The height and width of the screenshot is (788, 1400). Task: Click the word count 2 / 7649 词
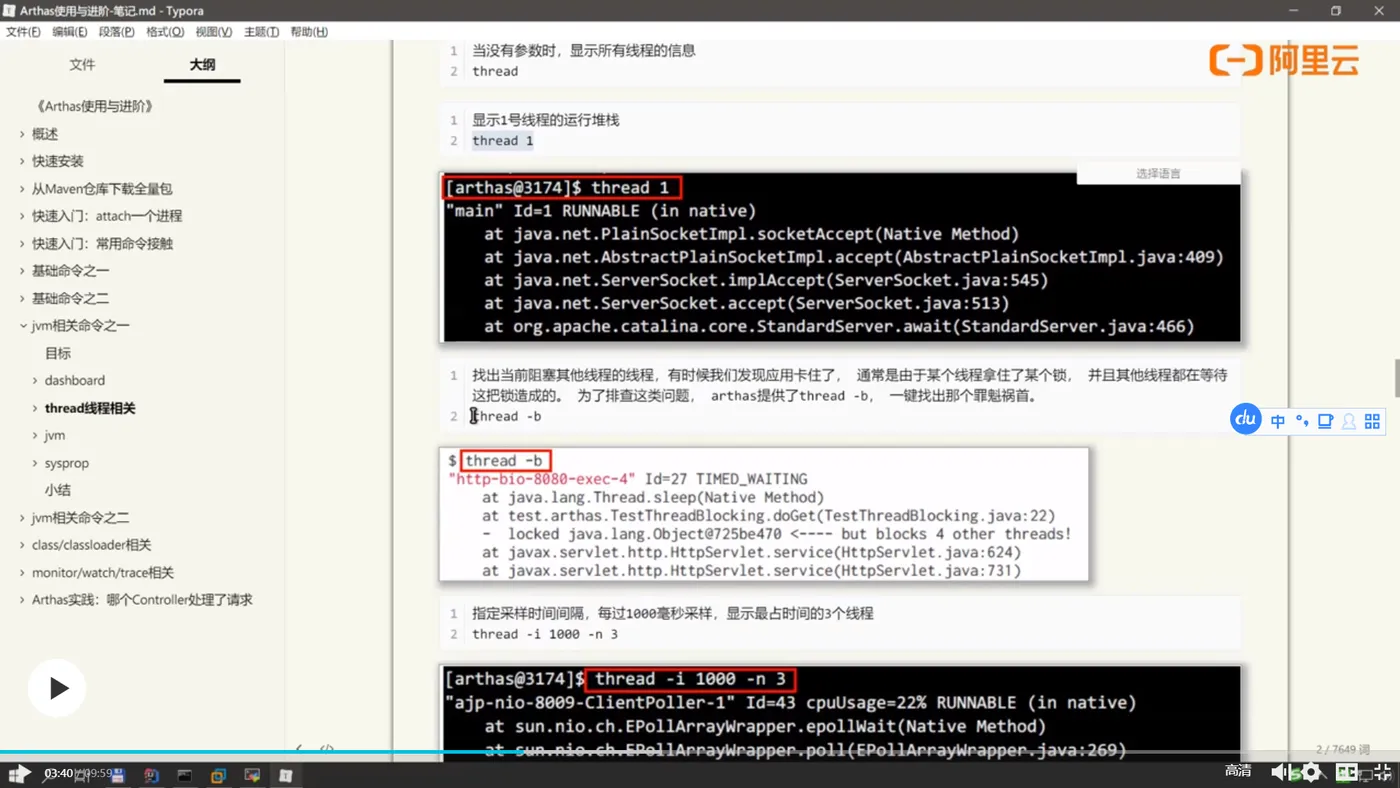point(1341,749)
